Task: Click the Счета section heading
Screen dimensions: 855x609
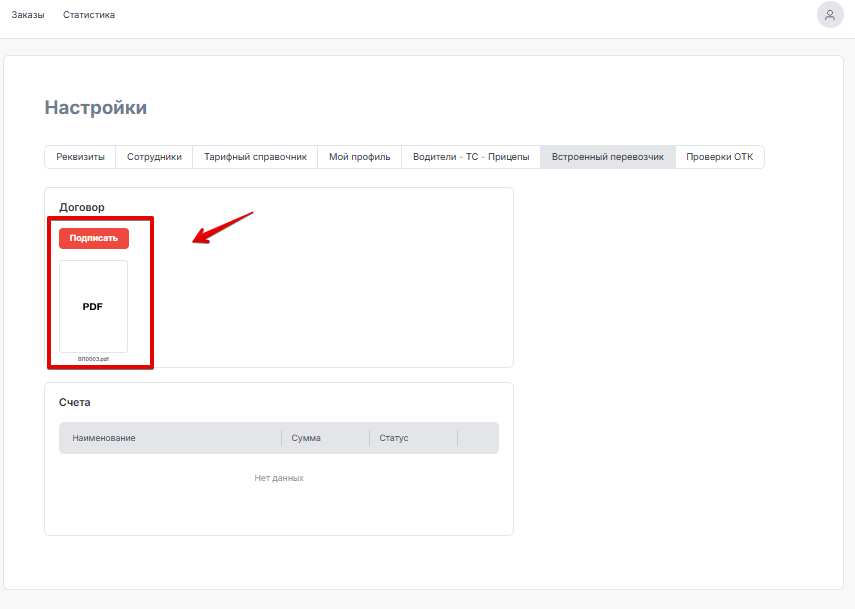Action: 75,402
